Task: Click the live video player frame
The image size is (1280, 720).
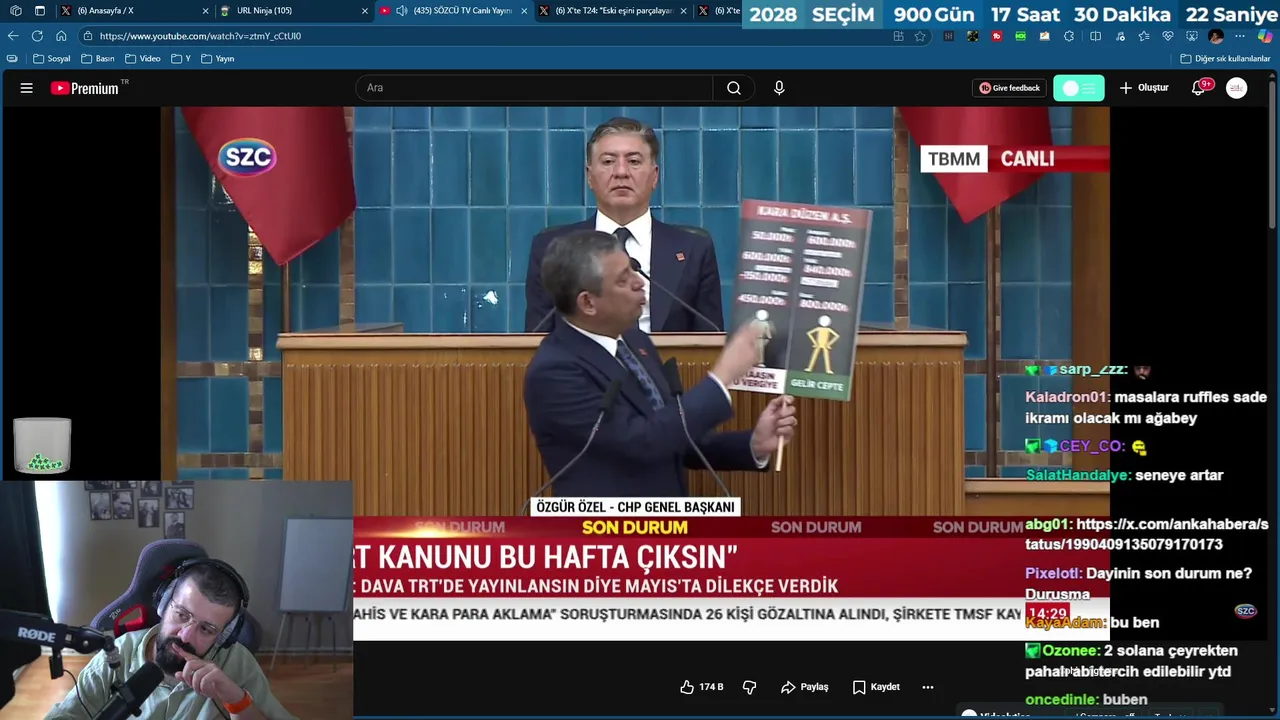Action: click(635, 373)
